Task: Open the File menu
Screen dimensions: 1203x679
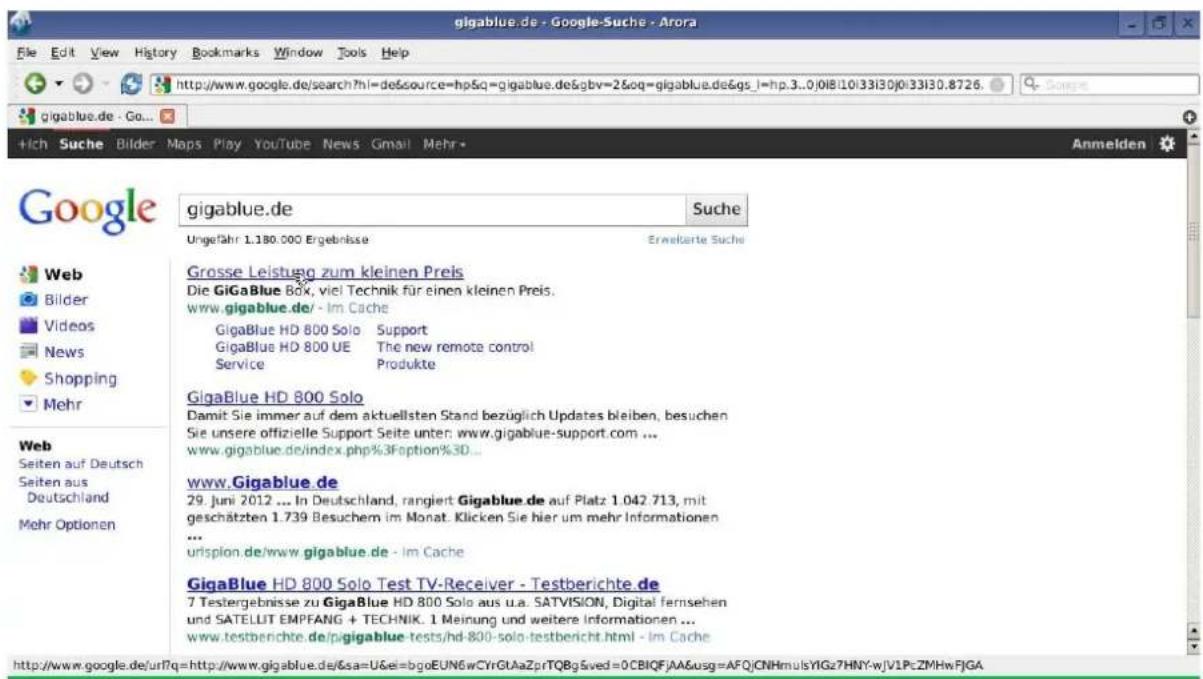Action: [x=25, y=51]
